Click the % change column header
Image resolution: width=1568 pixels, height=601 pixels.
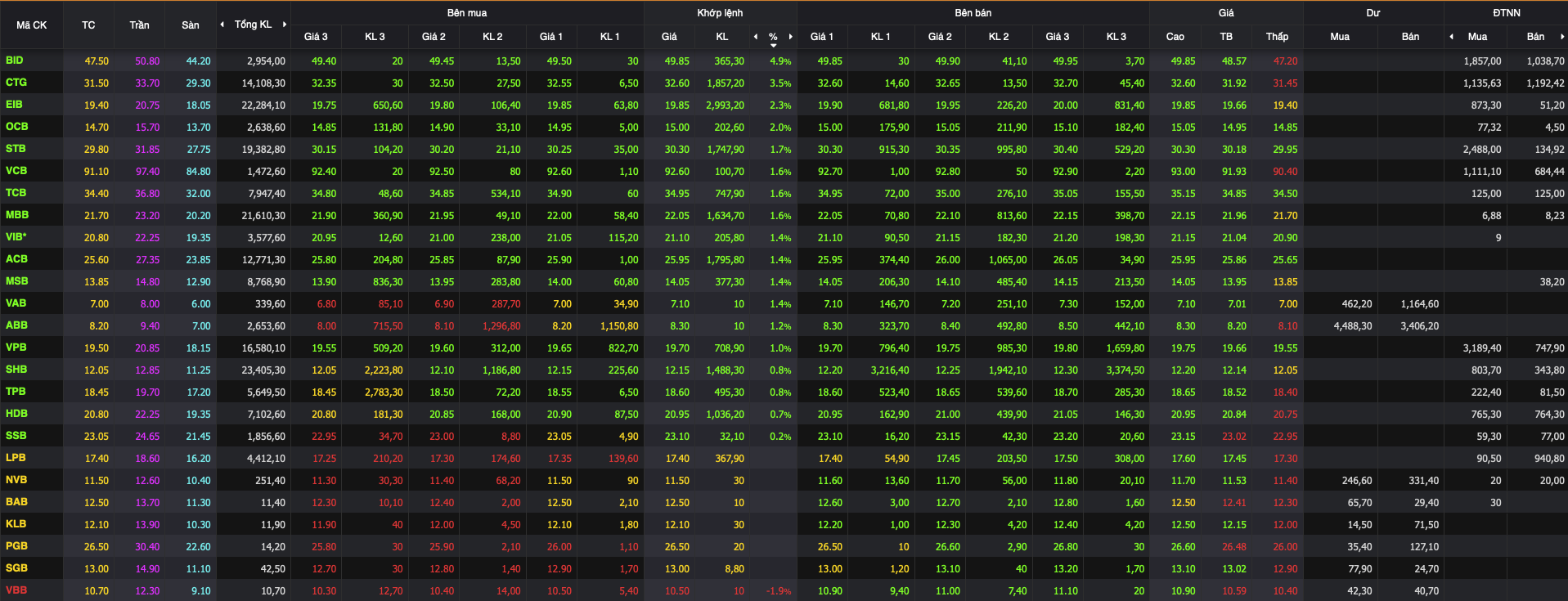773,37
